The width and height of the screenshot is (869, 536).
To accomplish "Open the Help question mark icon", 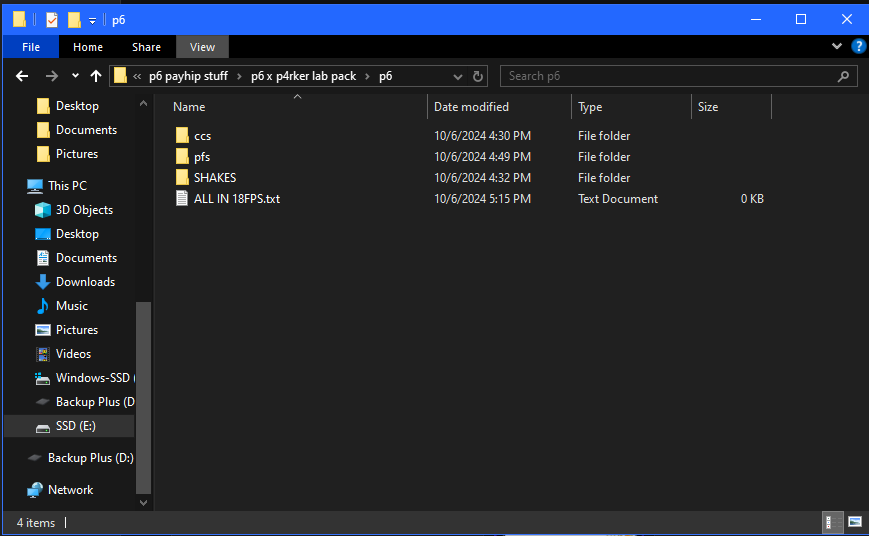I will click(858, 46).
